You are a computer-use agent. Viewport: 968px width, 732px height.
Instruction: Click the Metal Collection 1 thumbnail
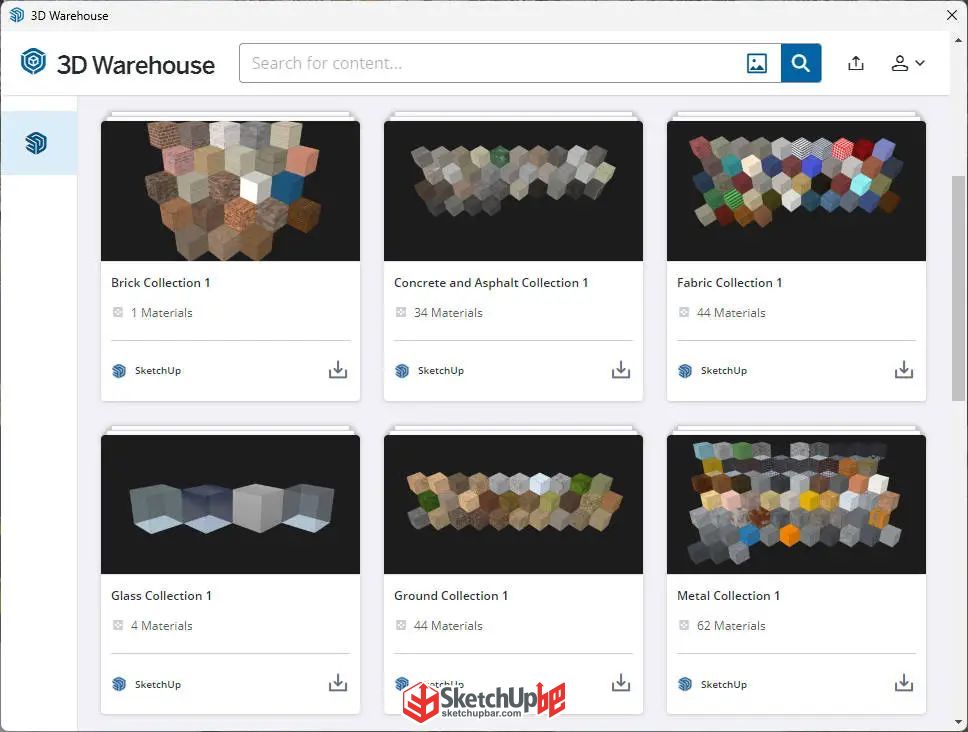796,504
